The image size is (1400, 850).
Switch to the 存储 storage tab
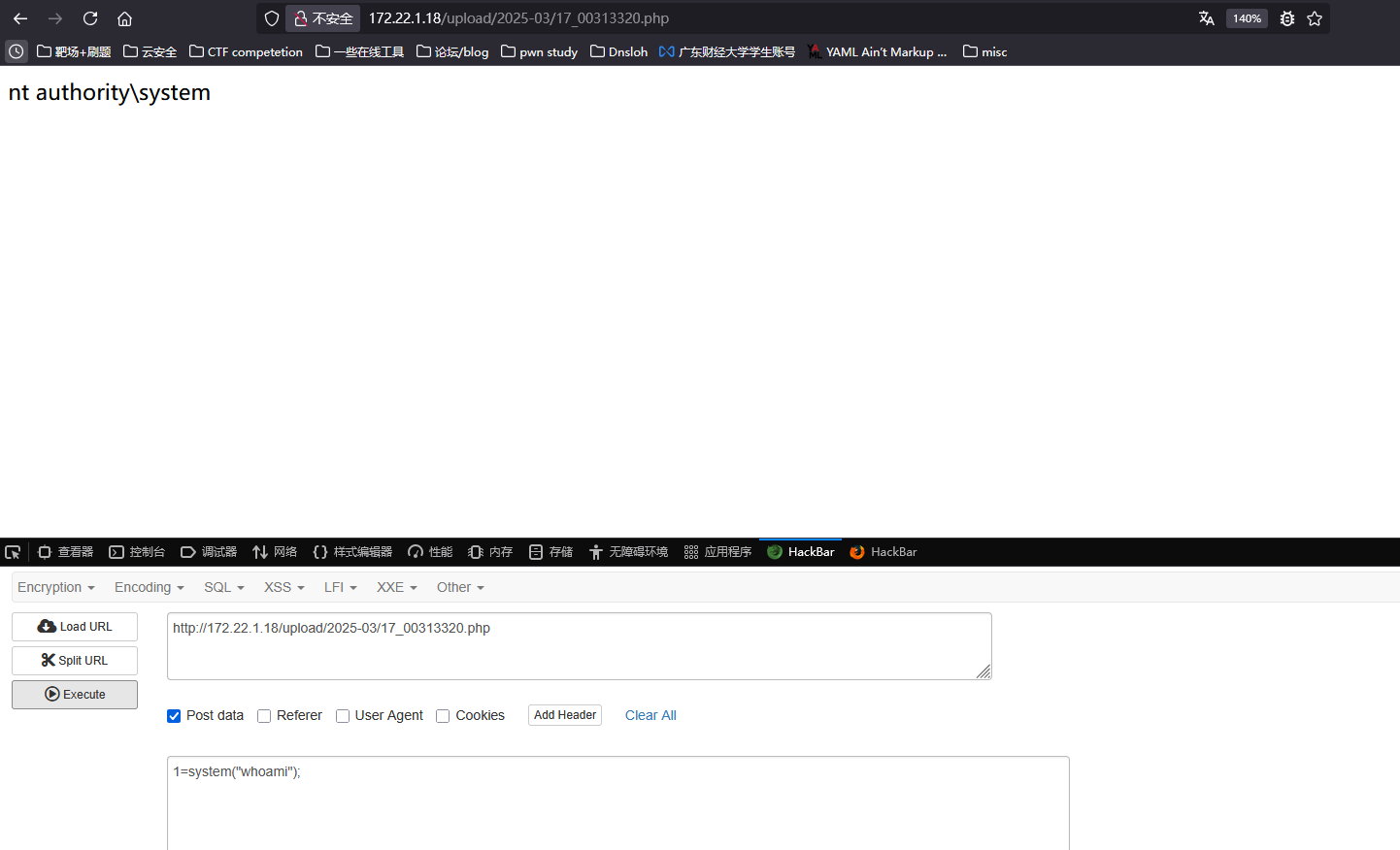pos(550,552)
